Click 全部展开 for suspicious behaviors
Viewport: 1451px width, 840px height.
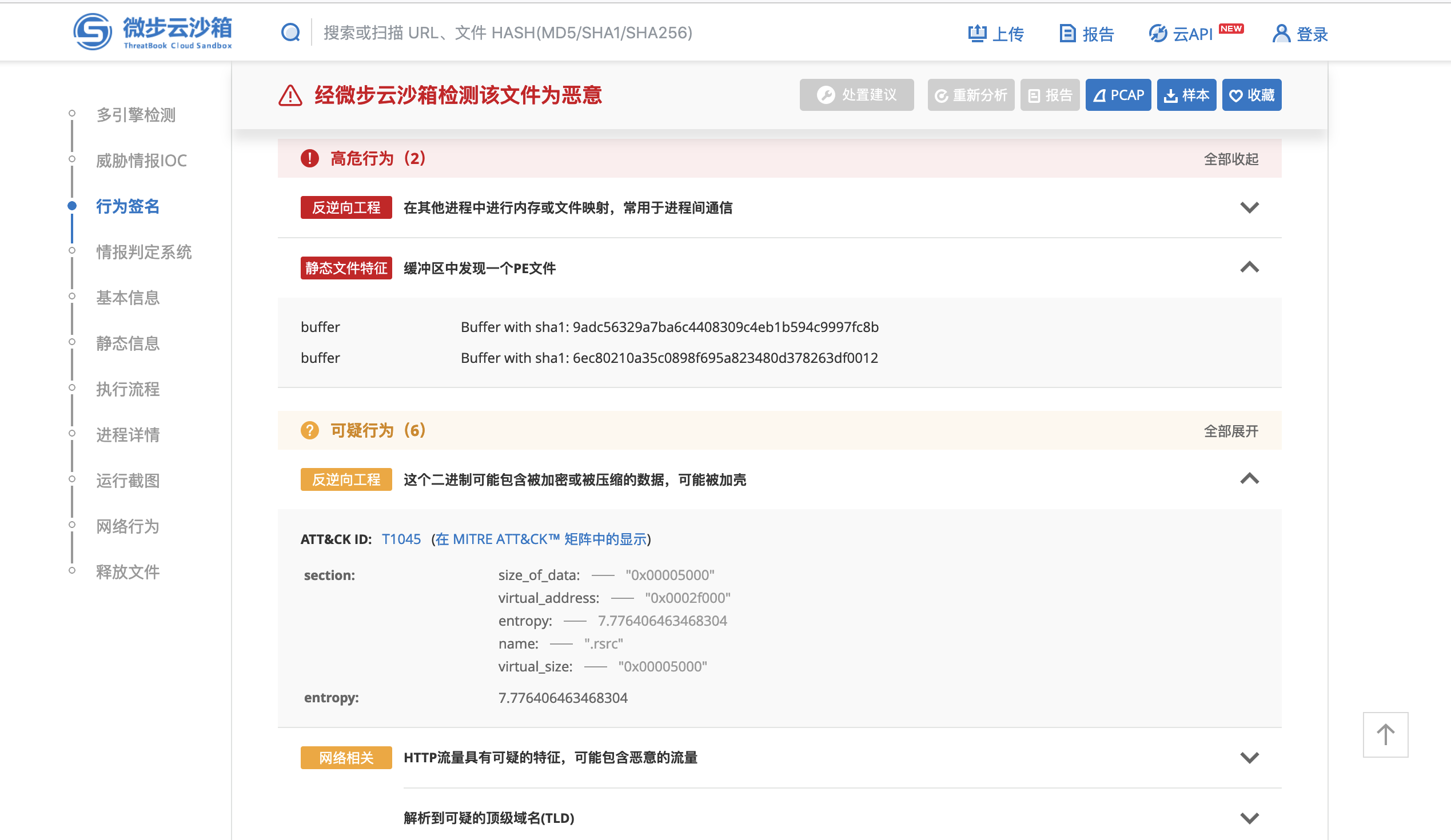tap(1230, 431)
